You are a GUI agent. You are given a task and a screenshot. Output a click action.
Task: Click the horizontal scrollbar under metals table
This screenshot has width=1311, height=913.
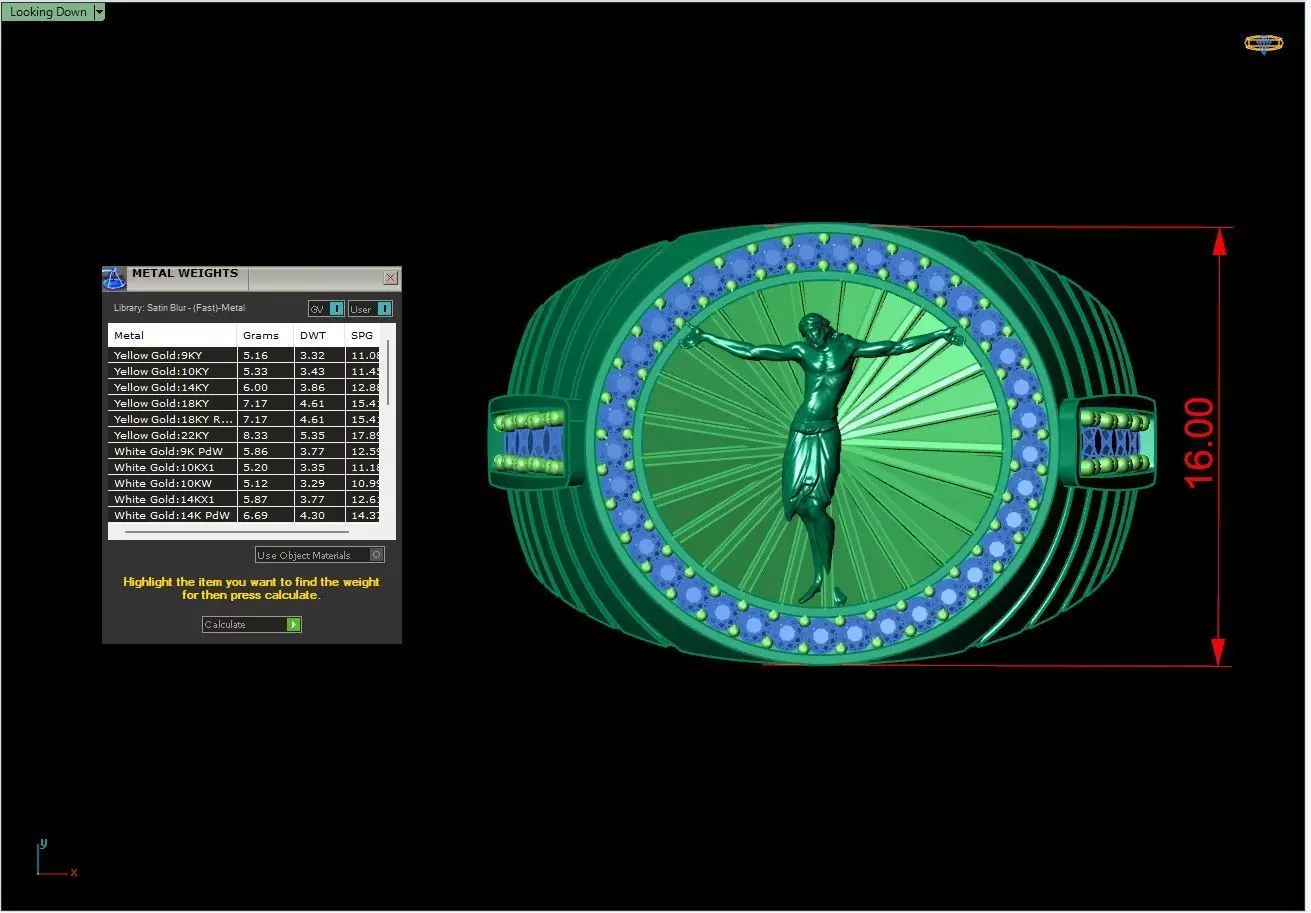point(236,532)
